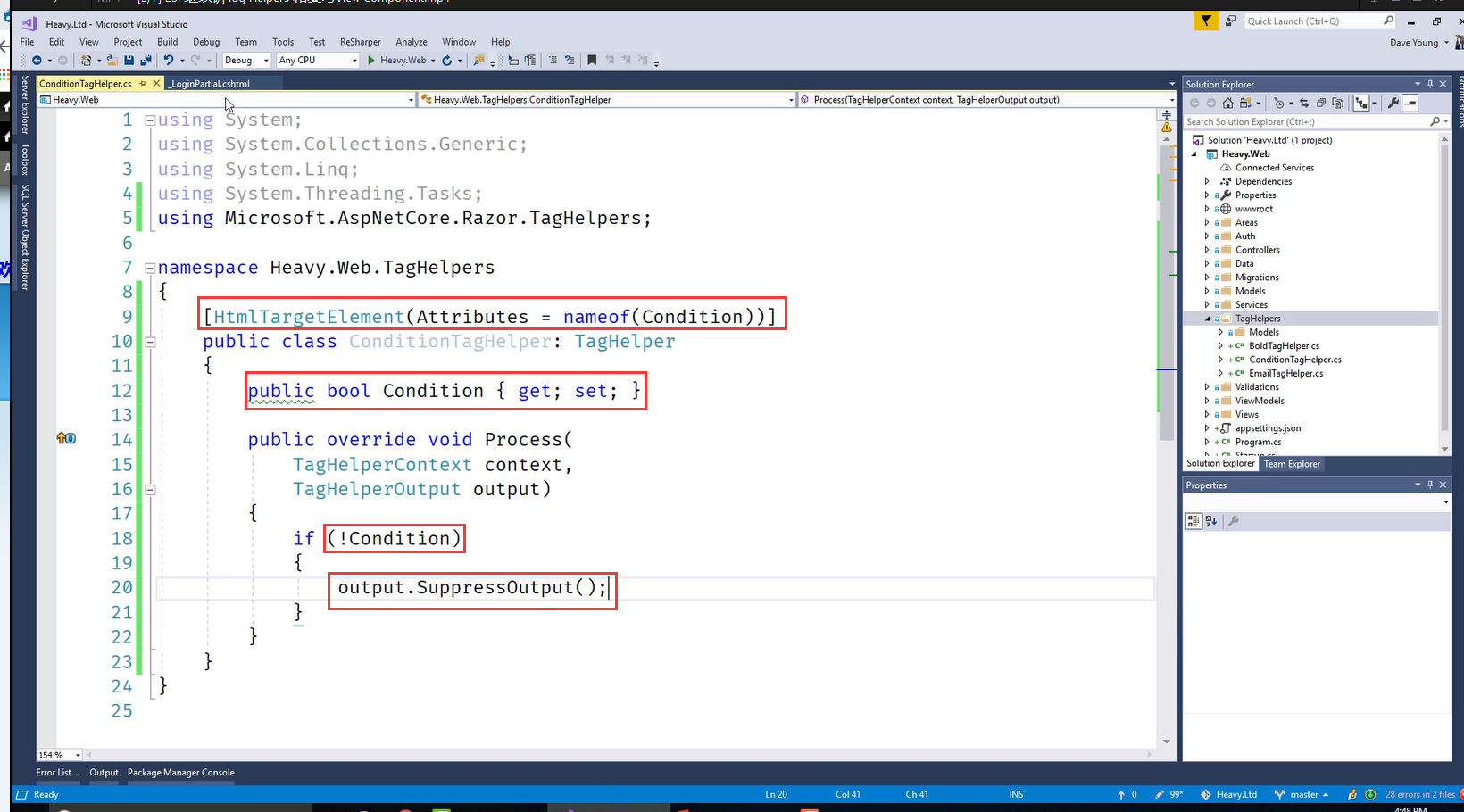This screenshot has width=1464, height=812.
Task: Open the File menu
Action: pyautogui.click(x=27, y=42)
